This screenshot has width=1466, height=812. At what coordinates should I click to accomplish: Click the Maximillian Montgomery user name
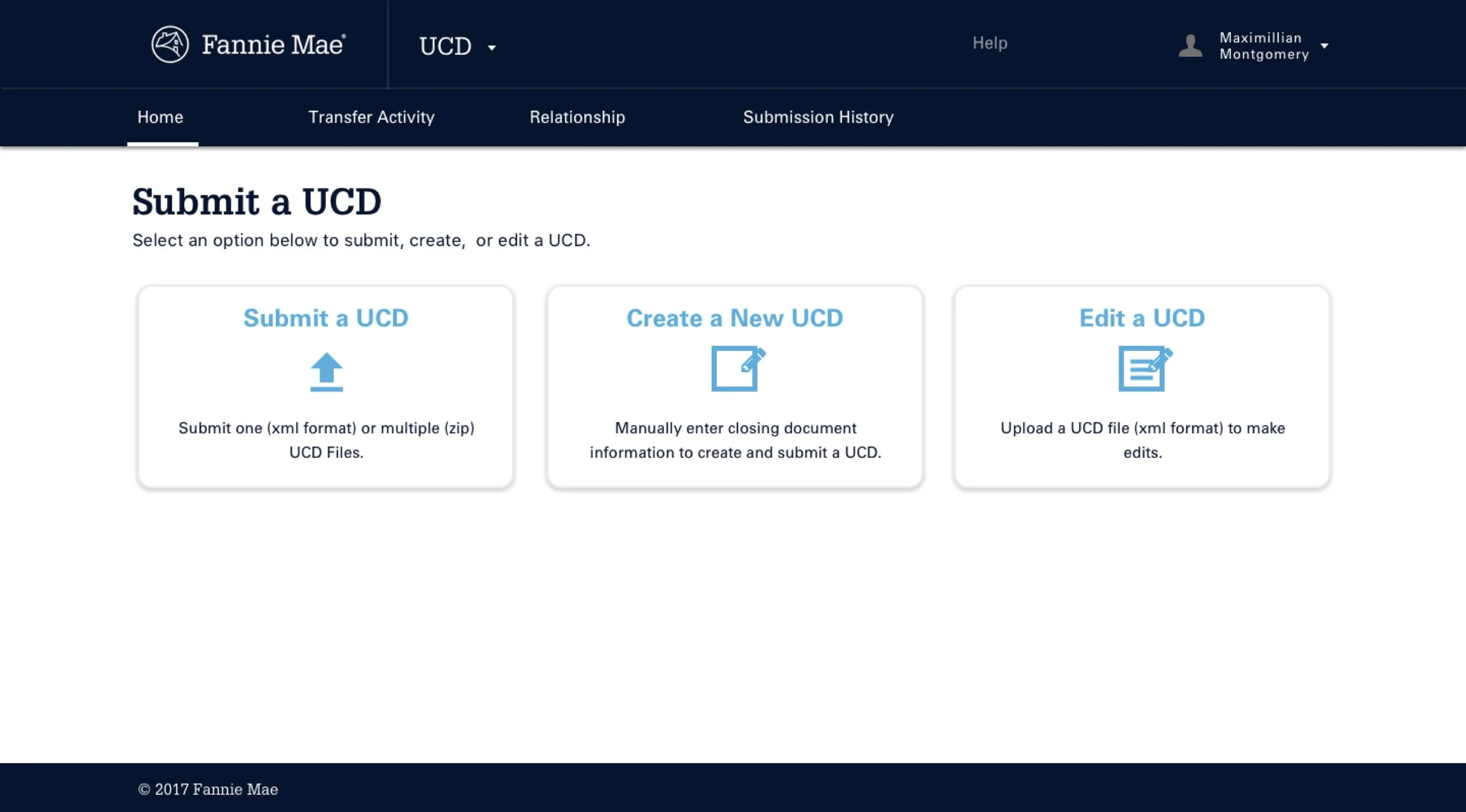[1263, 46]
